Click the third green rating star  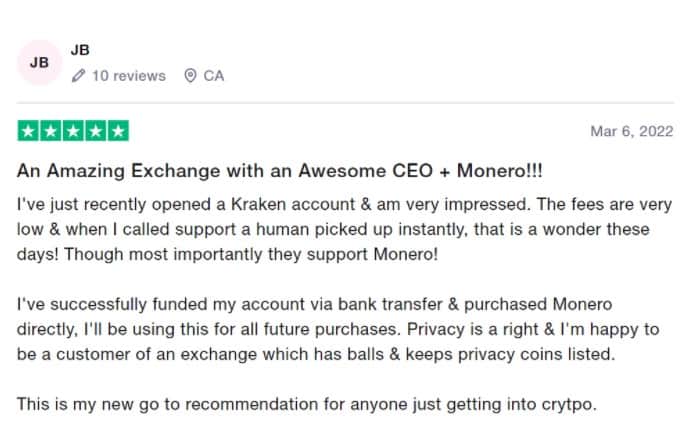pos(73,131)
